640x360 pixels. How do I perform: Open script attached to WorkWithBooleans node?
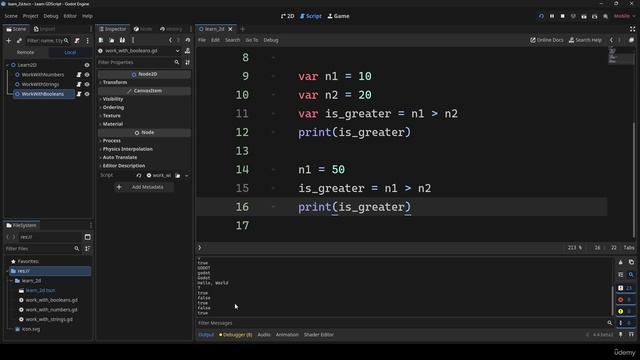pos(79,94)
